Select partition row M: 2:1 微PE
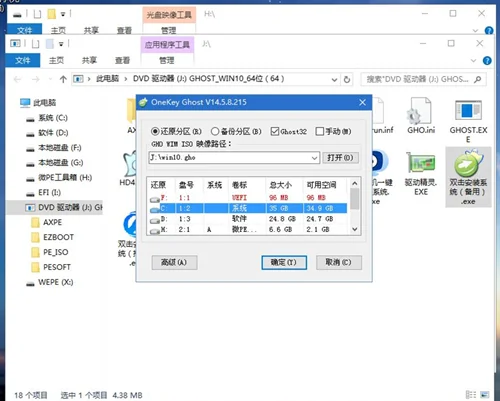 click(248, 230)
